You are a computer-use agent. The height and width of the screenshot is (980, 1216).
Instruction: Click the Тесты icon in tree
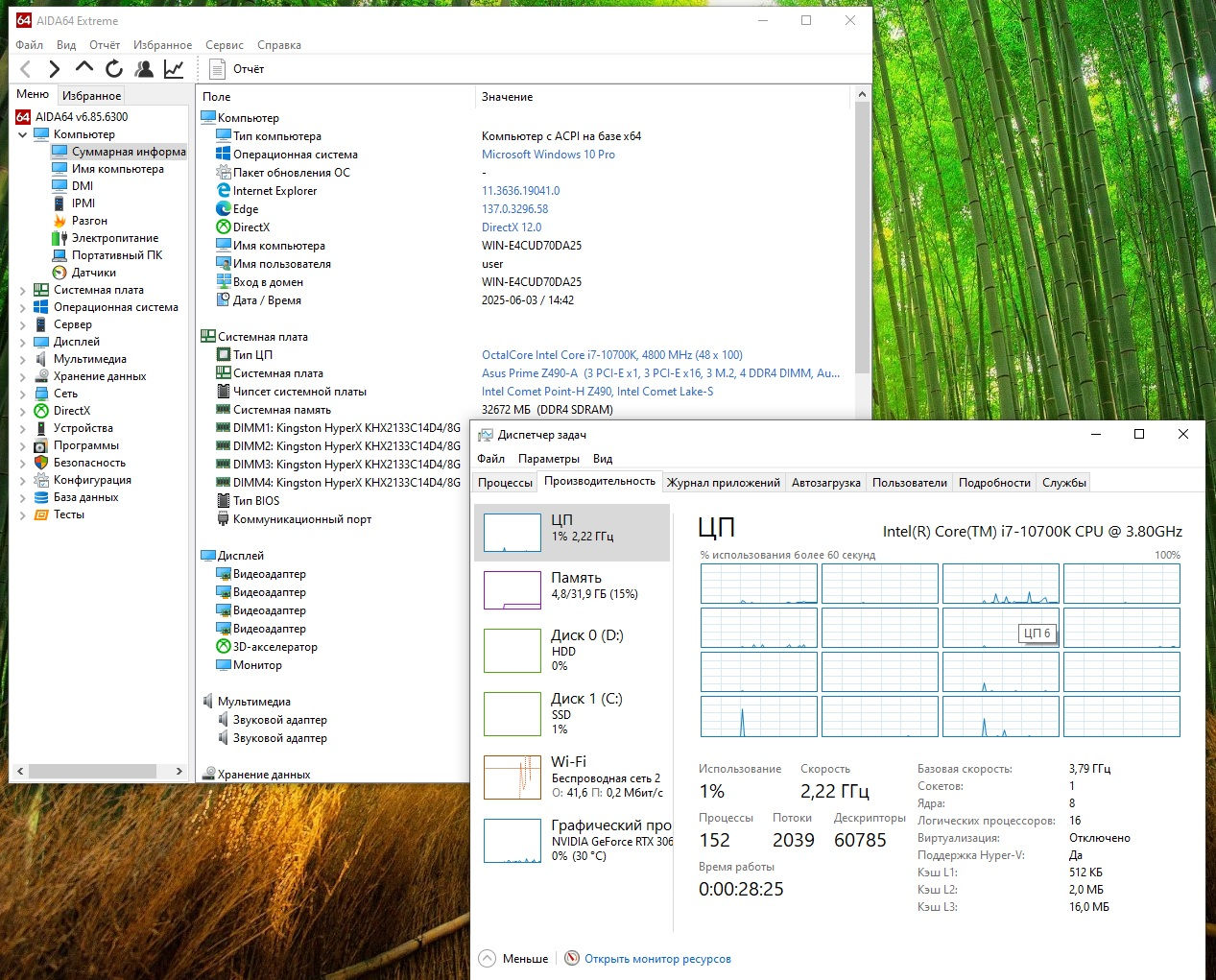(x=41, y=514)
